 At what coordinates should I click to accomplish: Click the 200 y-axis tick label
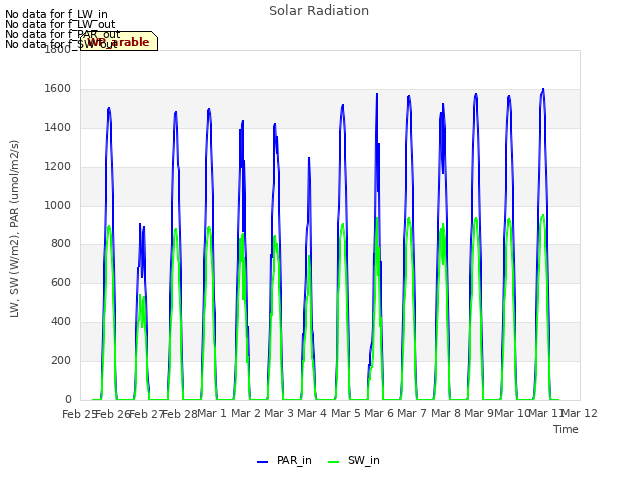click(61, 360)
